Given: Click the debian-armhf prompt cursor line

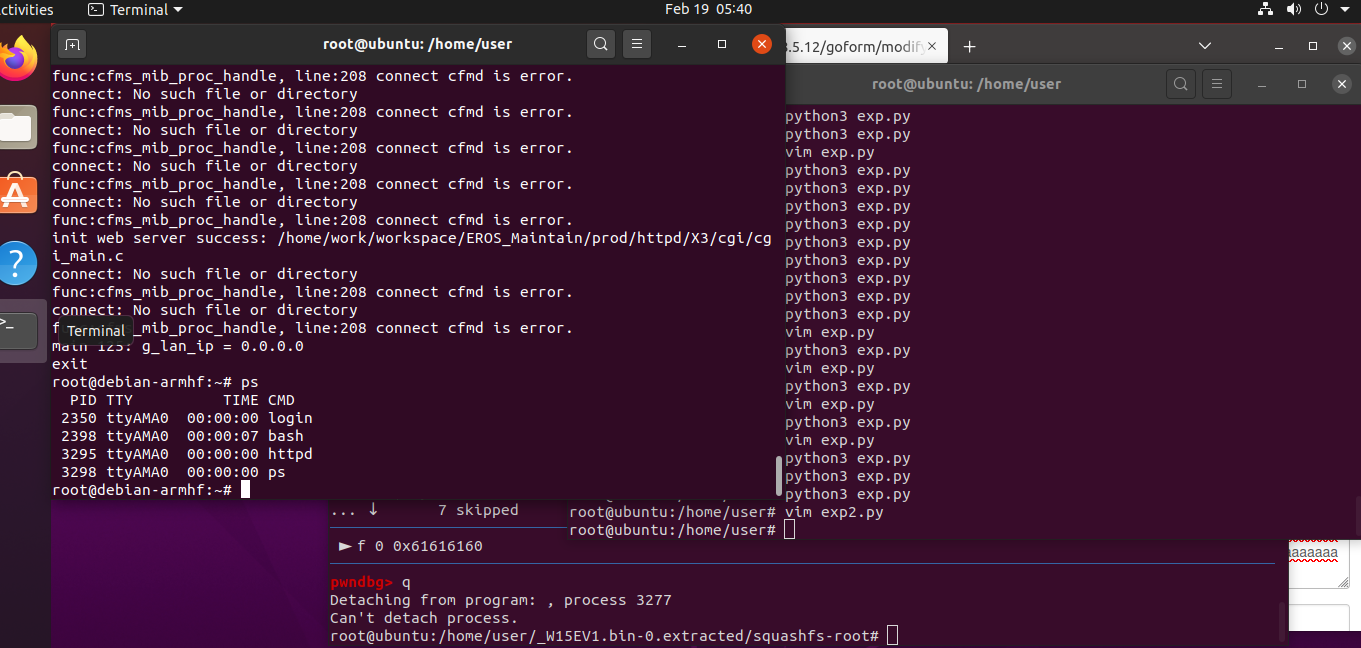Looking at the screenshot, I should click(151, 490).
